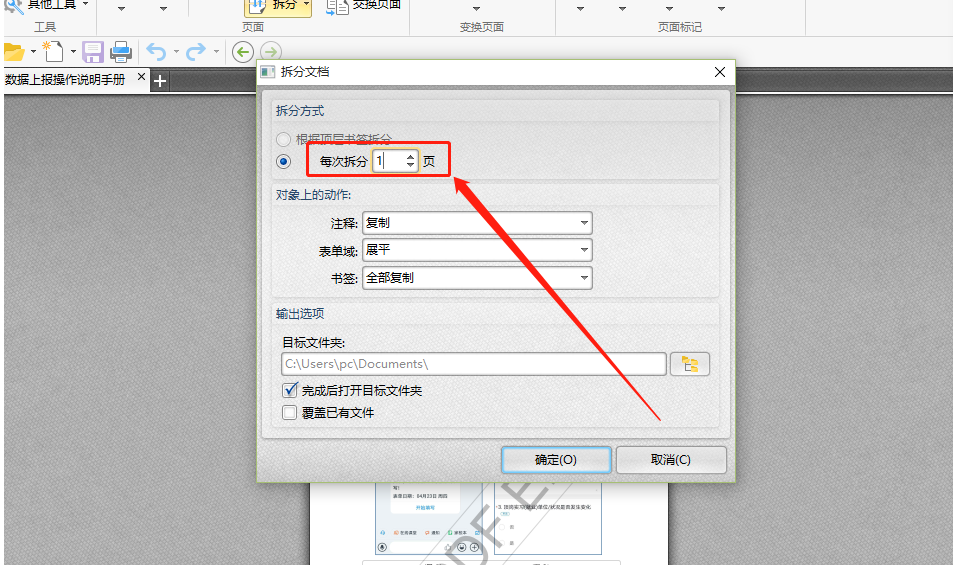Open the 表单域 dropdown showing 展平

coord(477,250)
